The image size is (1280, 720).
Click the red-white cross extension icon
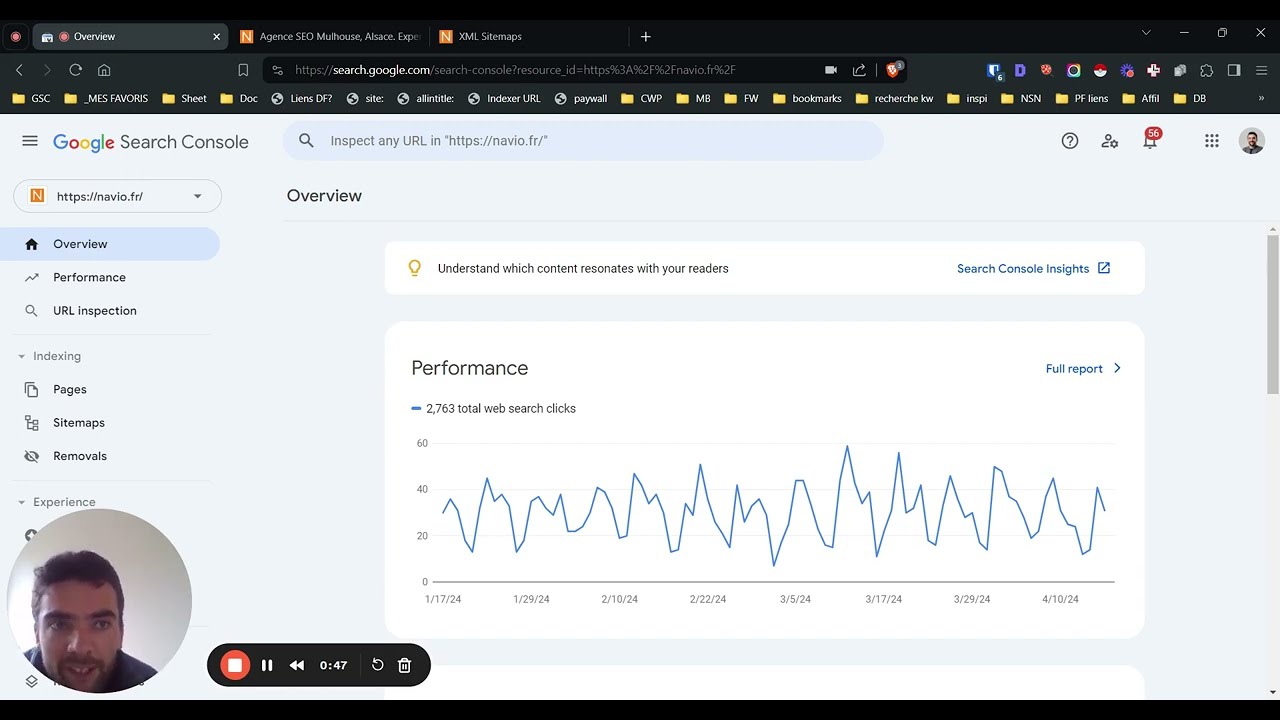click(1153, 70)
